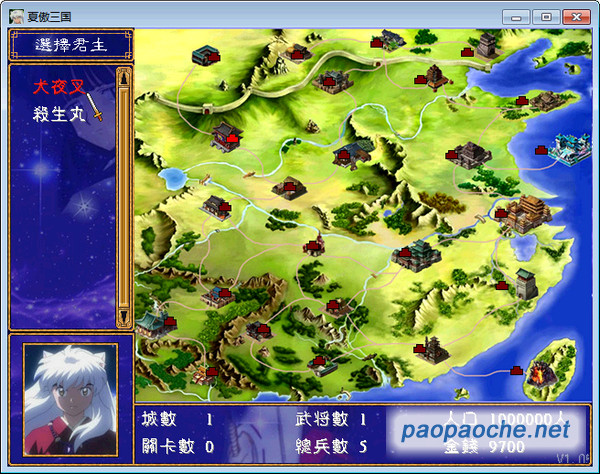Select the volcano city on the southeastern island
Image resolution: width=600 pixels, height=474 pixels.
[x=540, y=373]
